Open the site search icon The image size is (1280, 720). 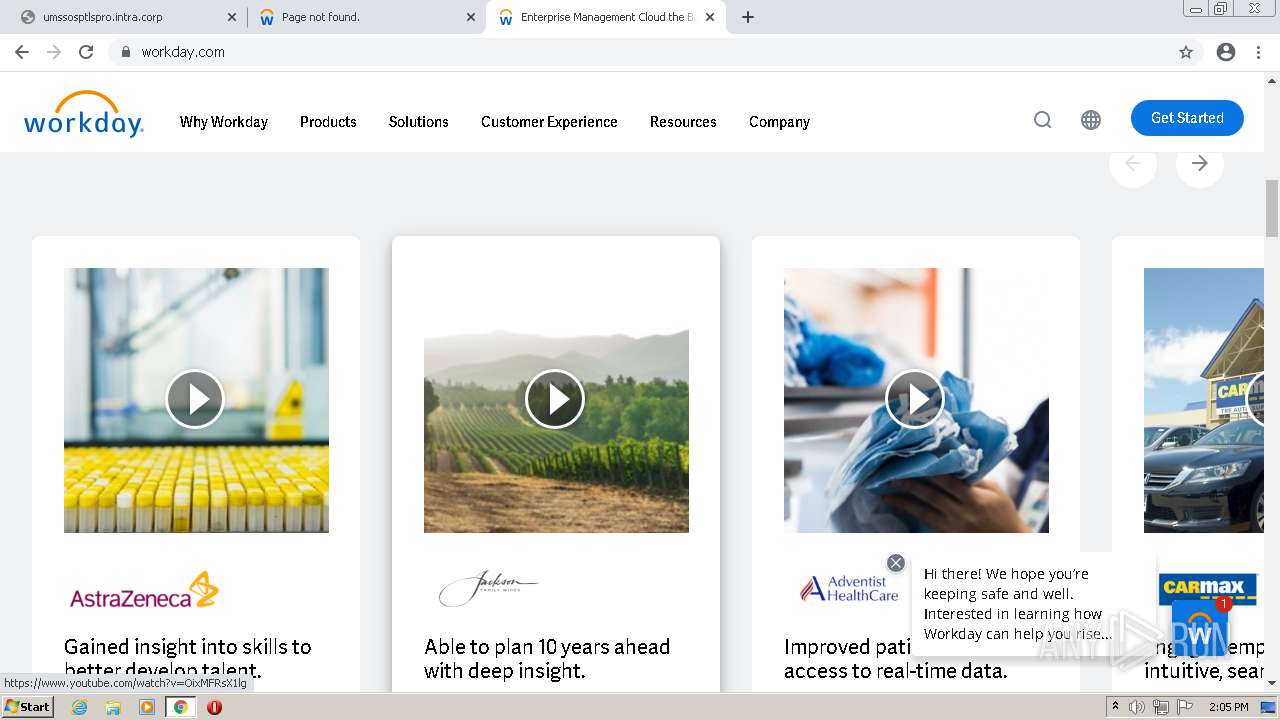pyautogui.click(x=1042, y=120)
